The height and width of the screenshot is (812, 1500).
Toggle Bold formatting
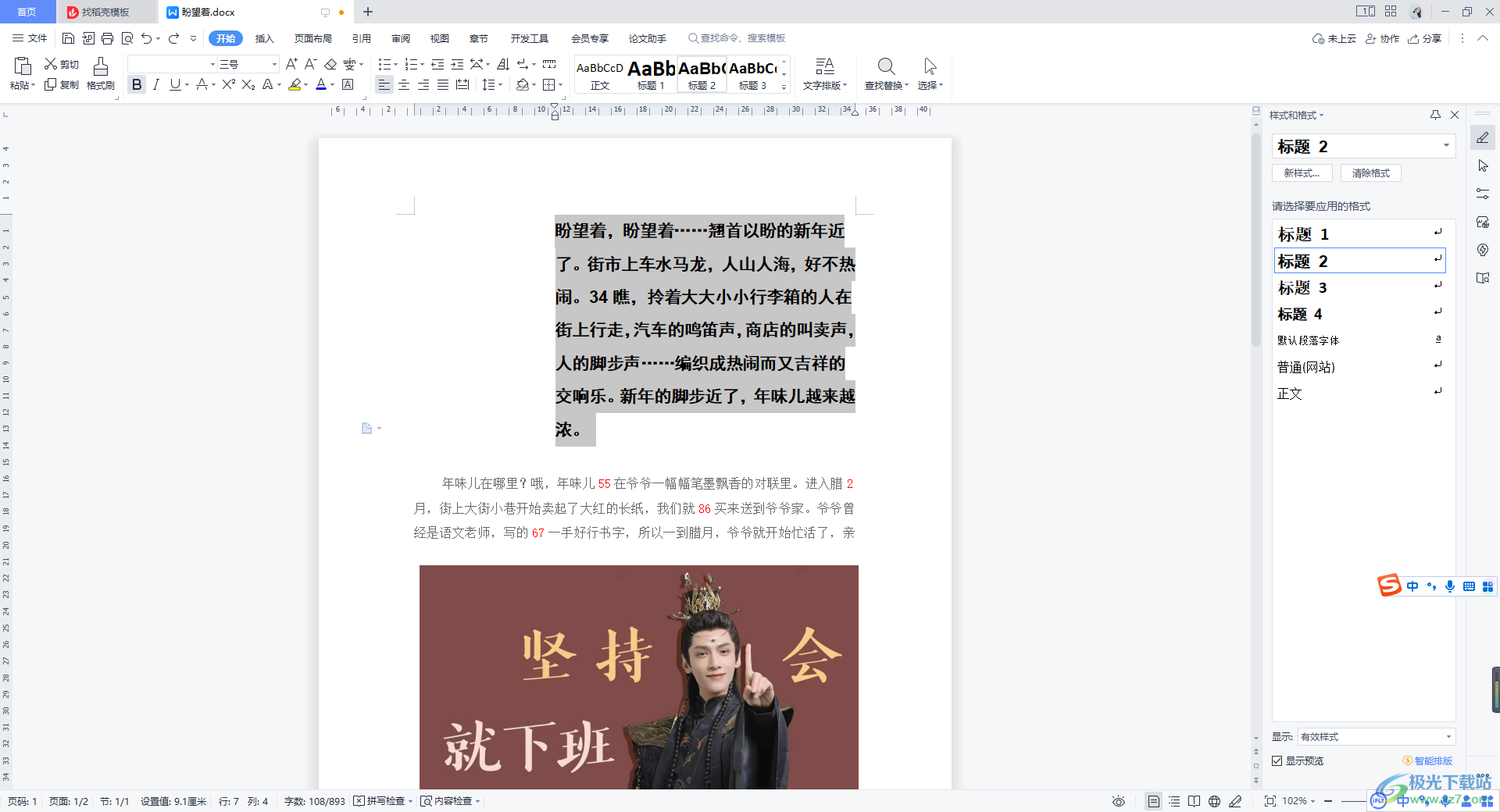(137, 84)
